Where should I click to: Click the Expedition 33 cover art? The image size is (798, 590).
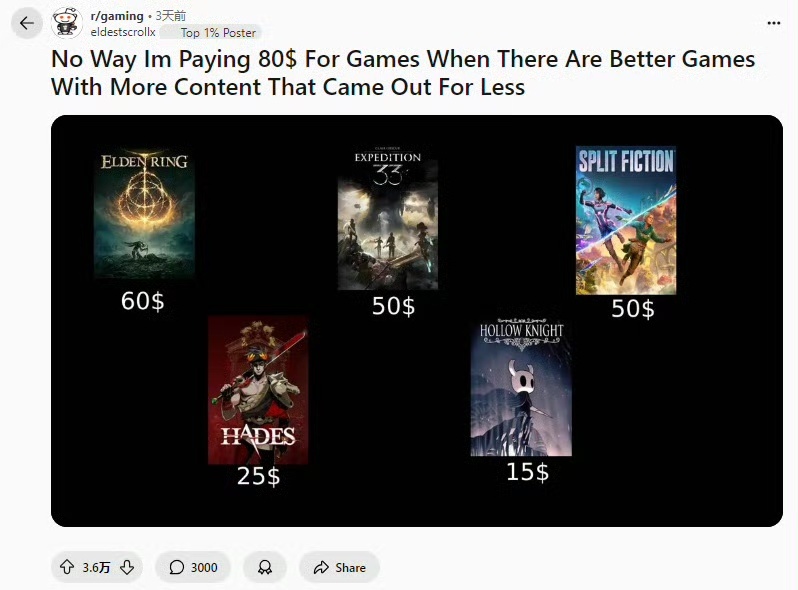(x=388, y=218)
